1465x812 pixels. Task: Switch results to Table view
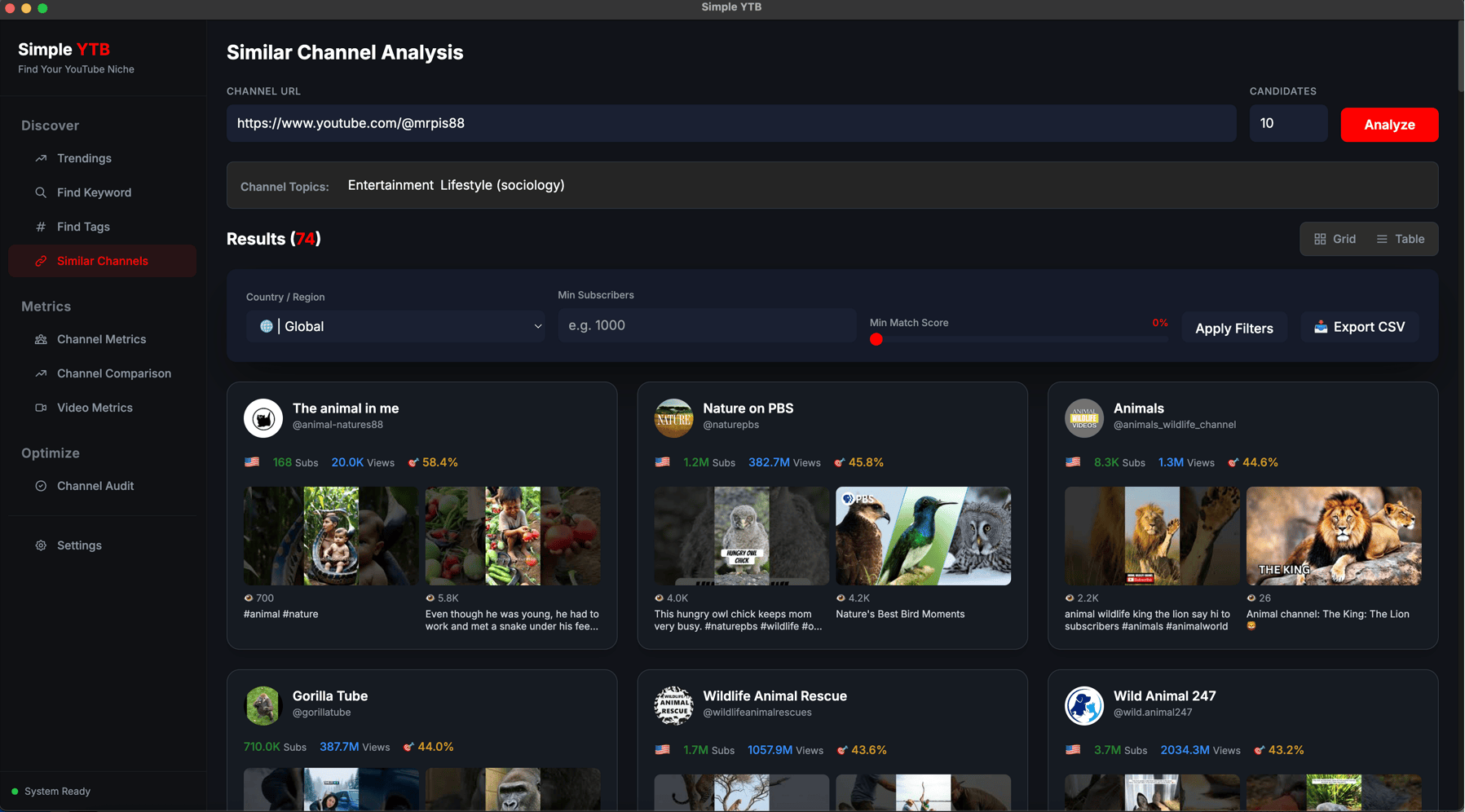(x=1401, y=239)
